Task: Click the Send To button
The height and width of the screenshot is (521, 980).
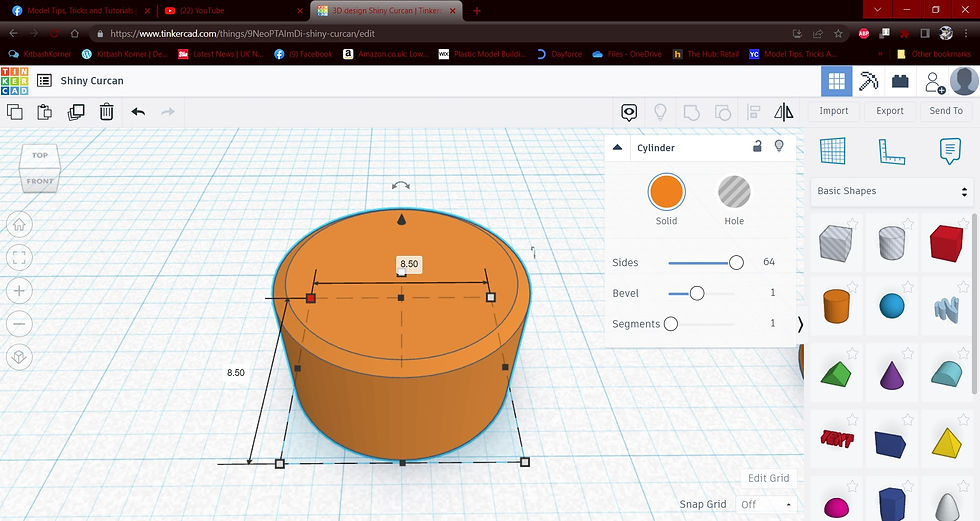Action: coord(946,111)
